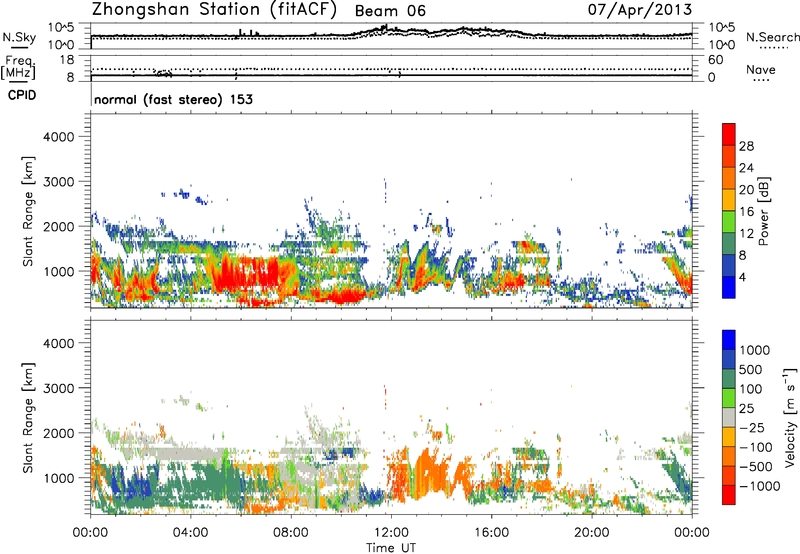
Task: Click the 'Nave' legend label
Action: pyautogui.click(x=761, y=70)
